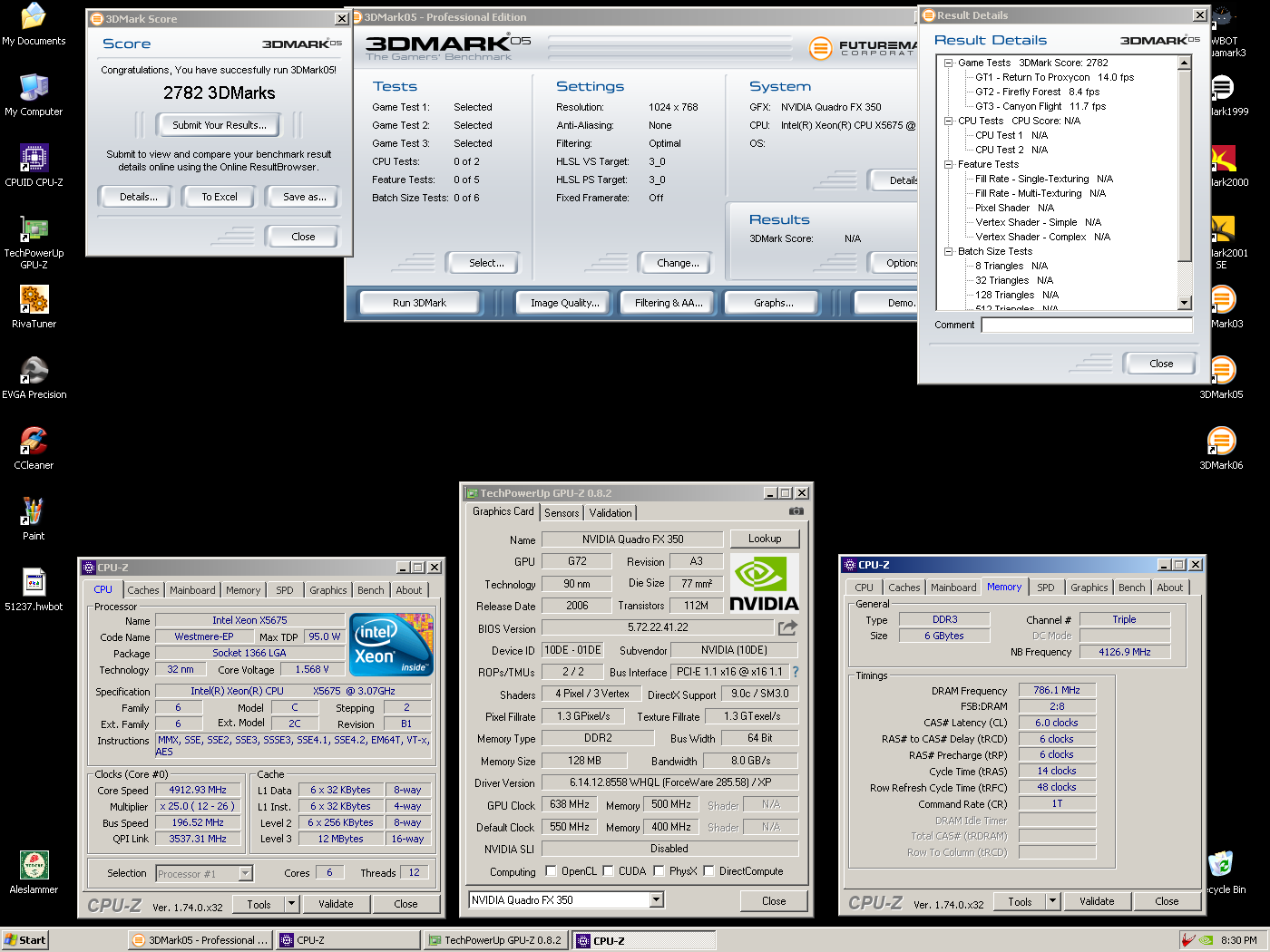
Task: Click Validate in the right CPU-Z window
Action: tap(1097, 901)
